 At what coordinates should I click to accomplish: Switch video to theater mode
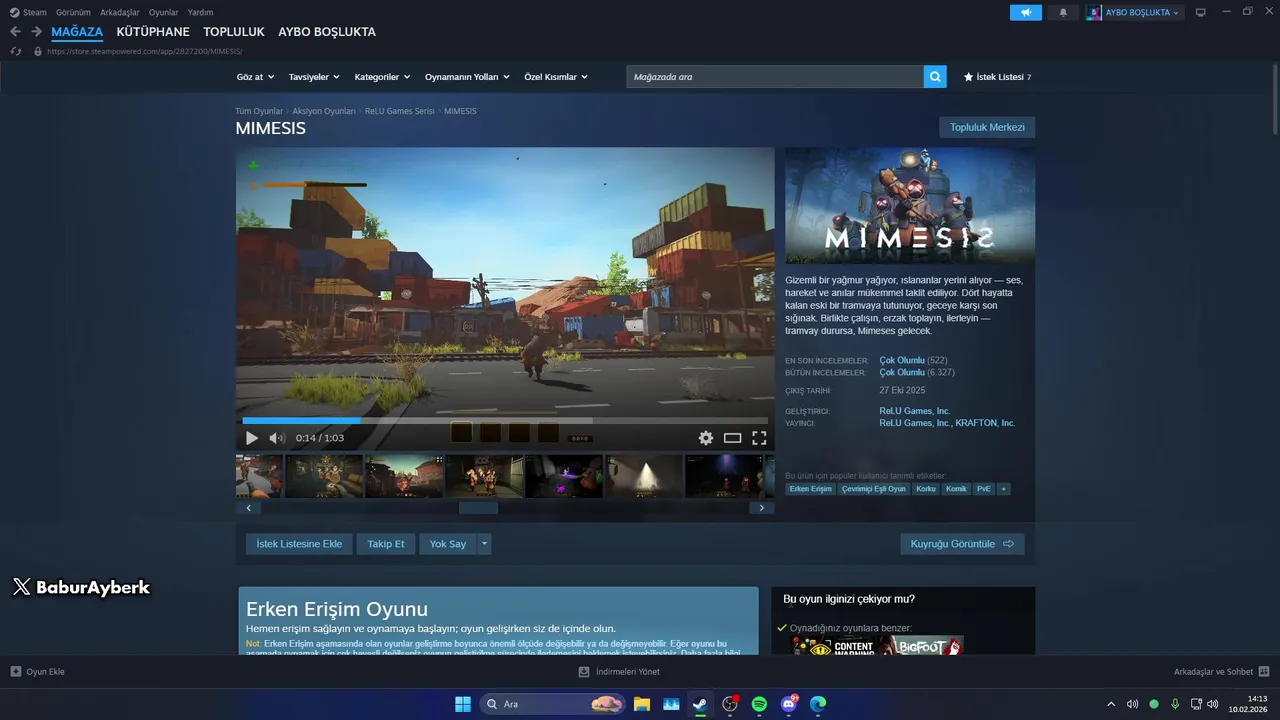[733, 438]
